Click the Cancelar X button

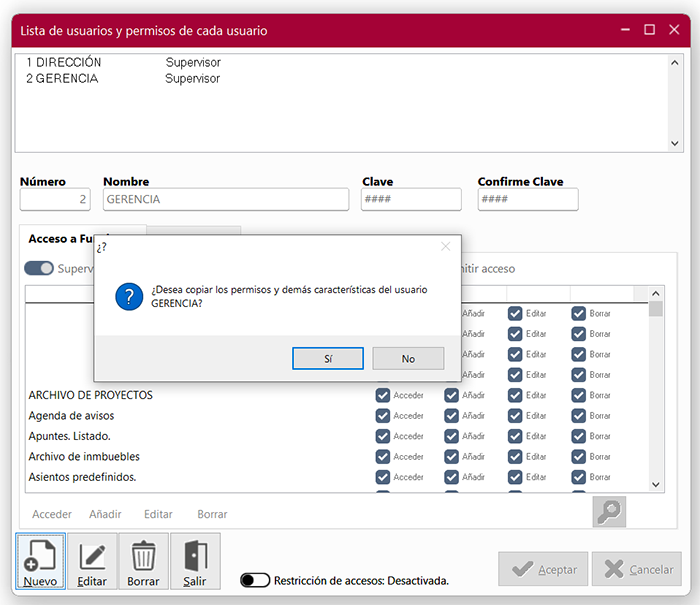636,569
